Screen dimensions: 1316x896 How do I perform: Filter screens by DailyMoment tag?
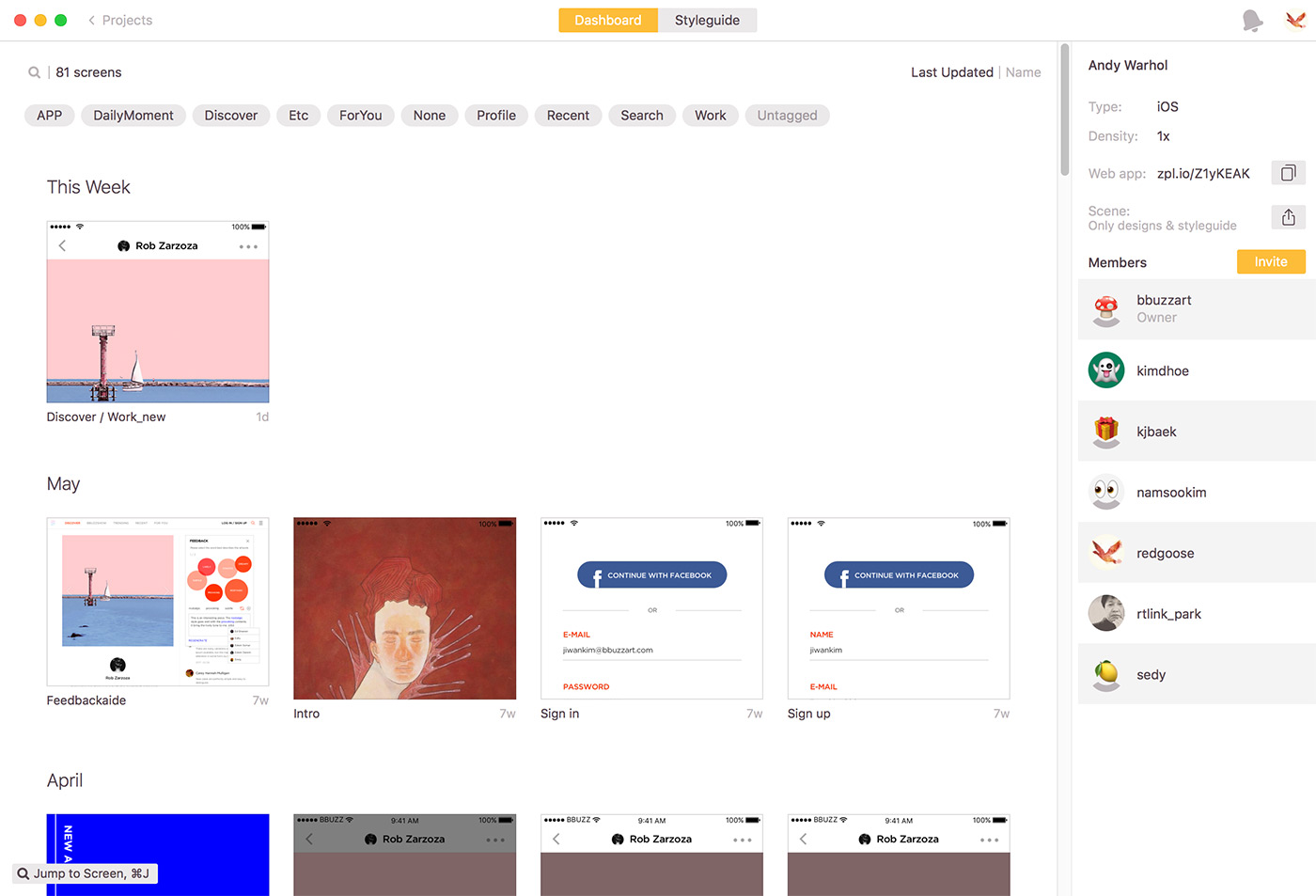133,116
